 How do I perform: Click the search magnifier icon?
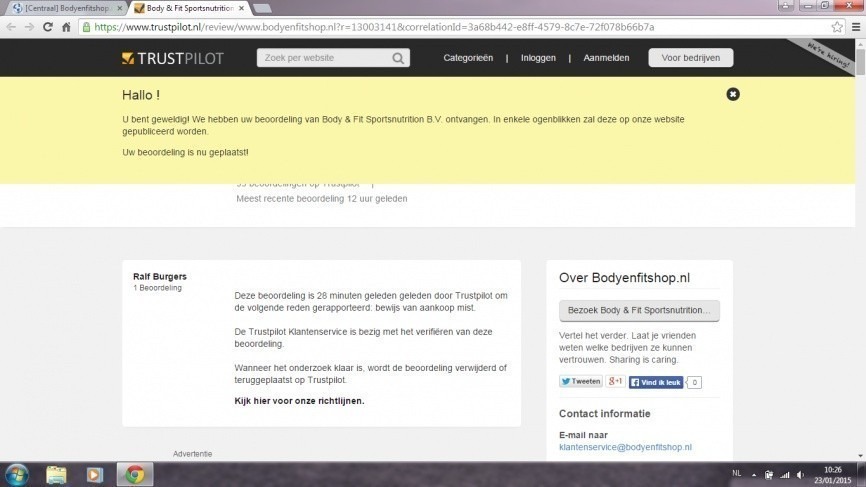(398, 58)
